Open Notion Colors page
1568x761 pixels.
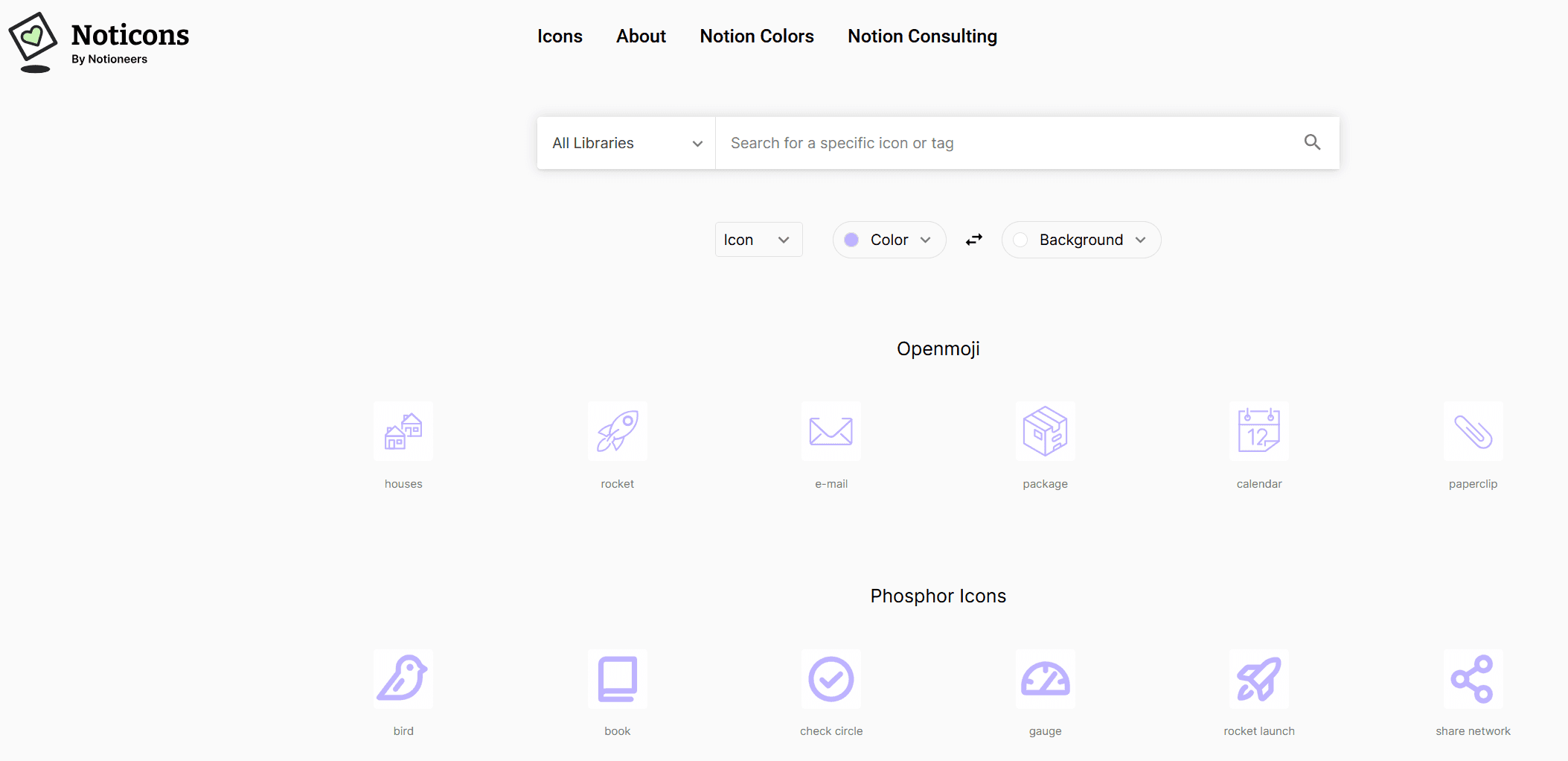pos(757,36)
